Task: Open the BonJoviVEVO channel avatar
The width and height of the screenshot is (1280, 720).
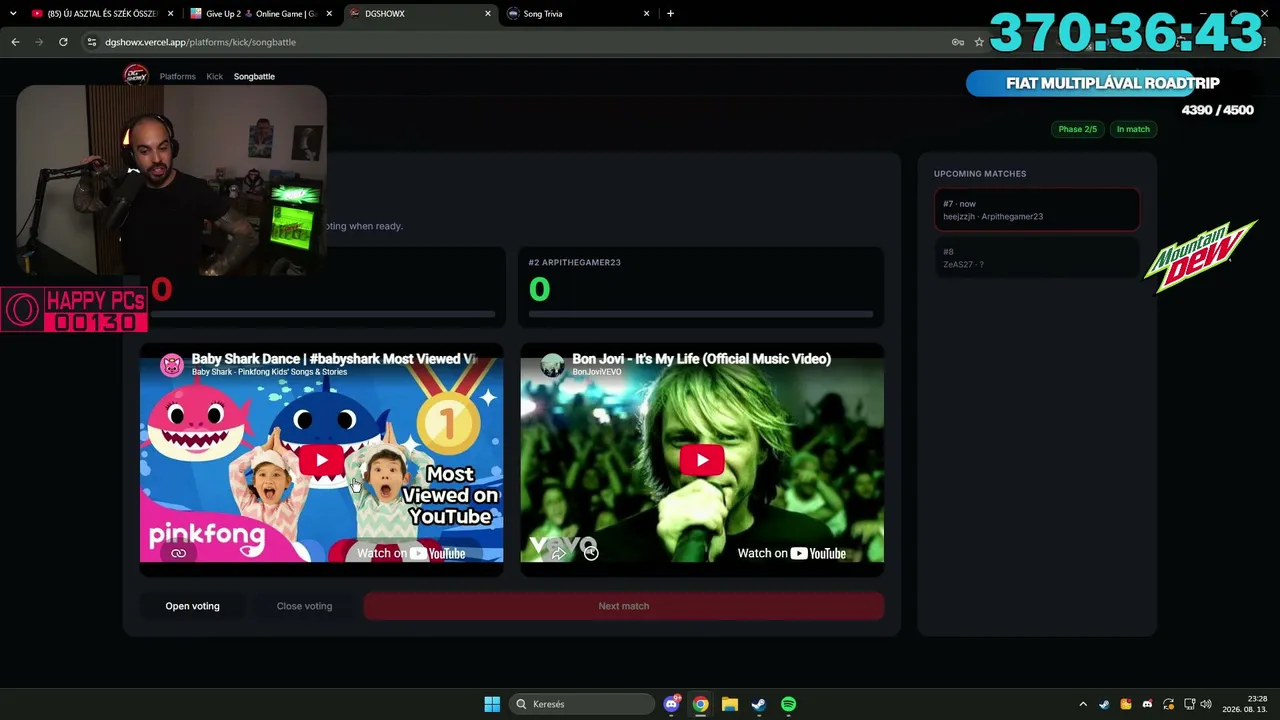Action: point(553,365)
